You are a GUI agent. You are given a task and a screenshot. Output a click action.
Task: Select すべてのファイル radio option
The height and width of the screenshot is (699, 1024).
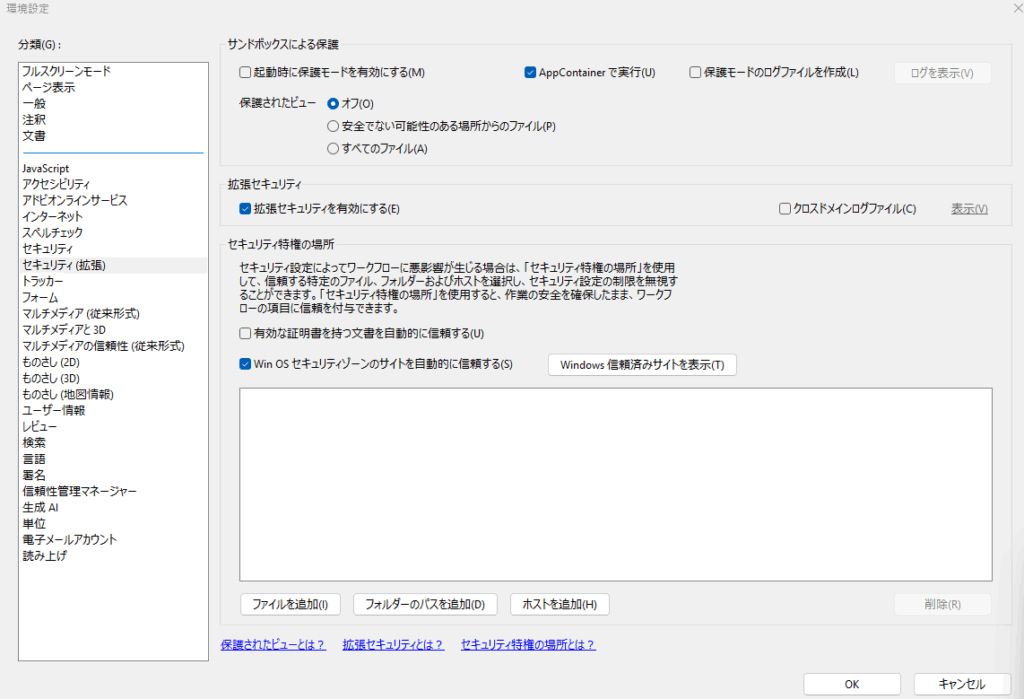(x=333, y=149)
